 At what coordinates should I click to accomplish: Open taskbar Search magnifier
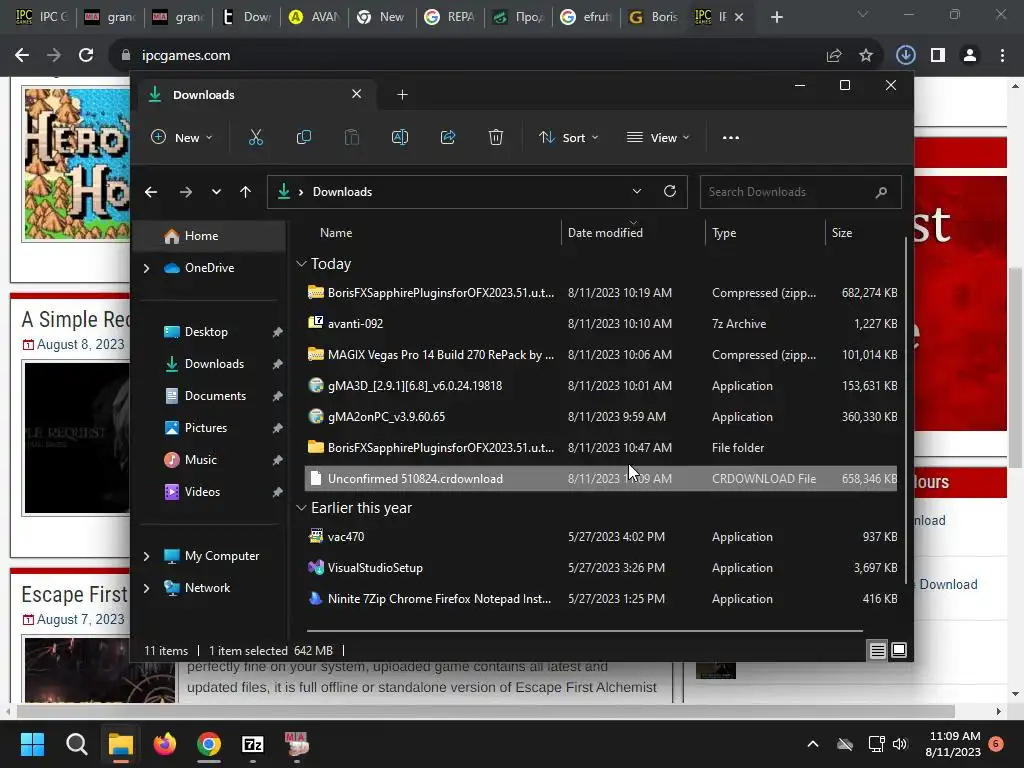(x=76, y=744)
